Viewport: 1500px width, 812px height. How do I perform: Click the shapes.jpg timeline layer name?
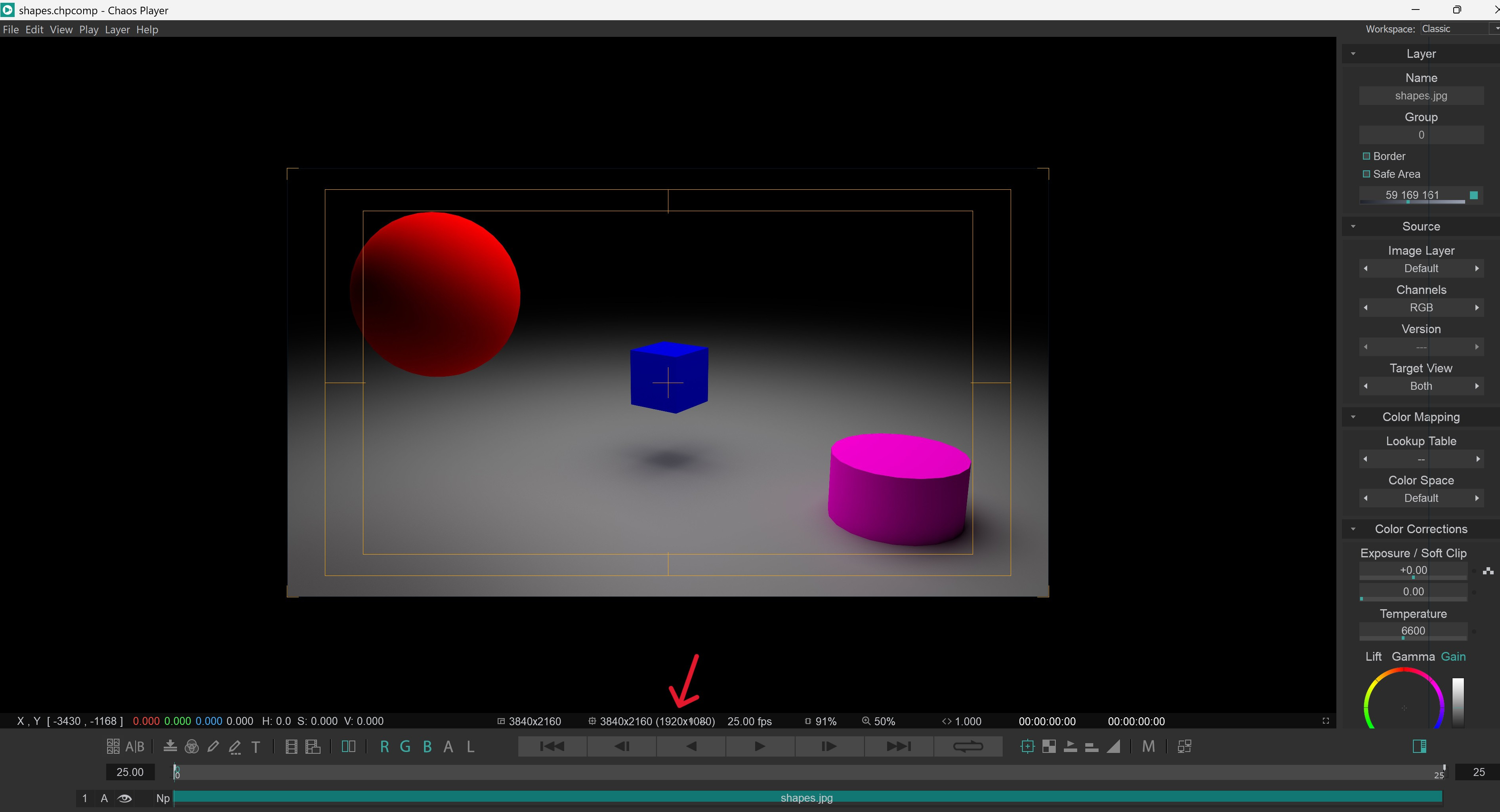pyautogui.click(x=805, y=797)
